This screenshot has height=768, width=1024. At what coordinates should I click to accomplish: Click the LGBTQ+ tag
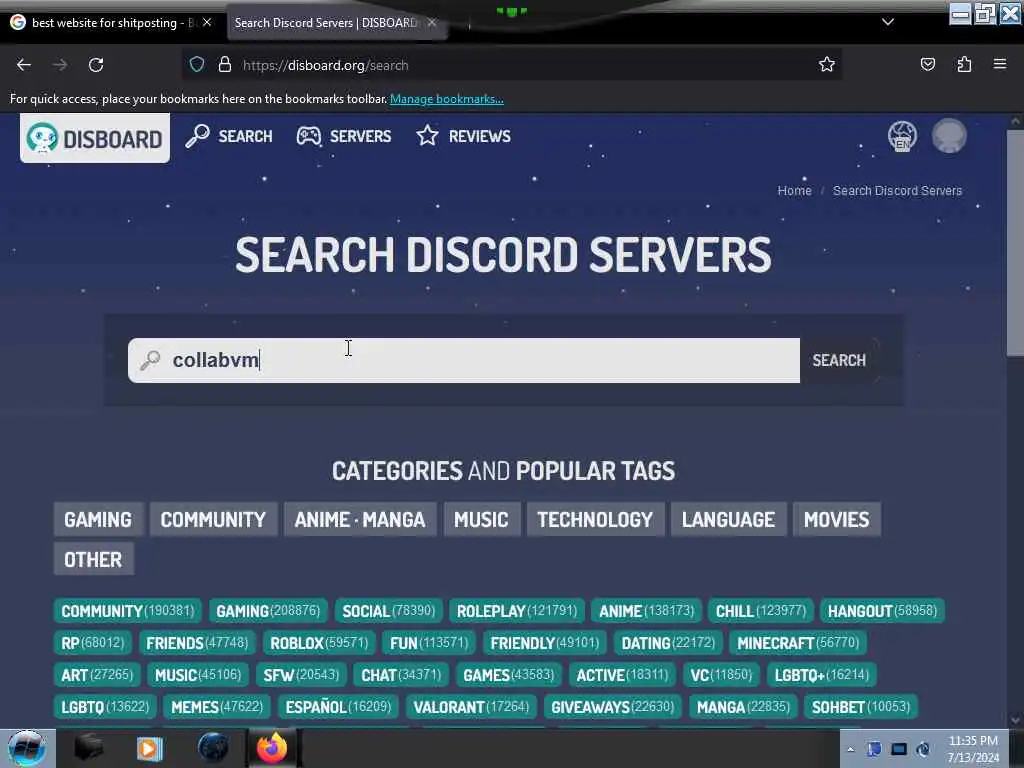tap(822, 675)
